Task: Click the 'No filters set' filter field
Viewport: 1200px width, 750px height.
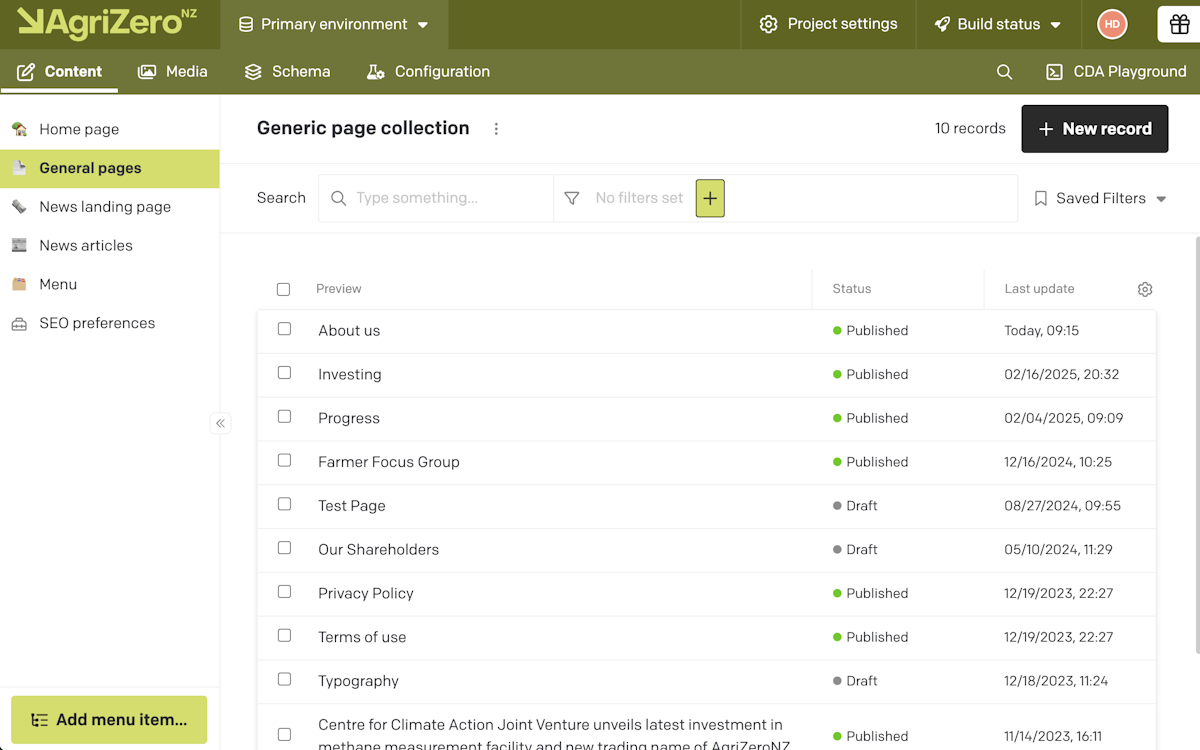Action: (639, 198)
